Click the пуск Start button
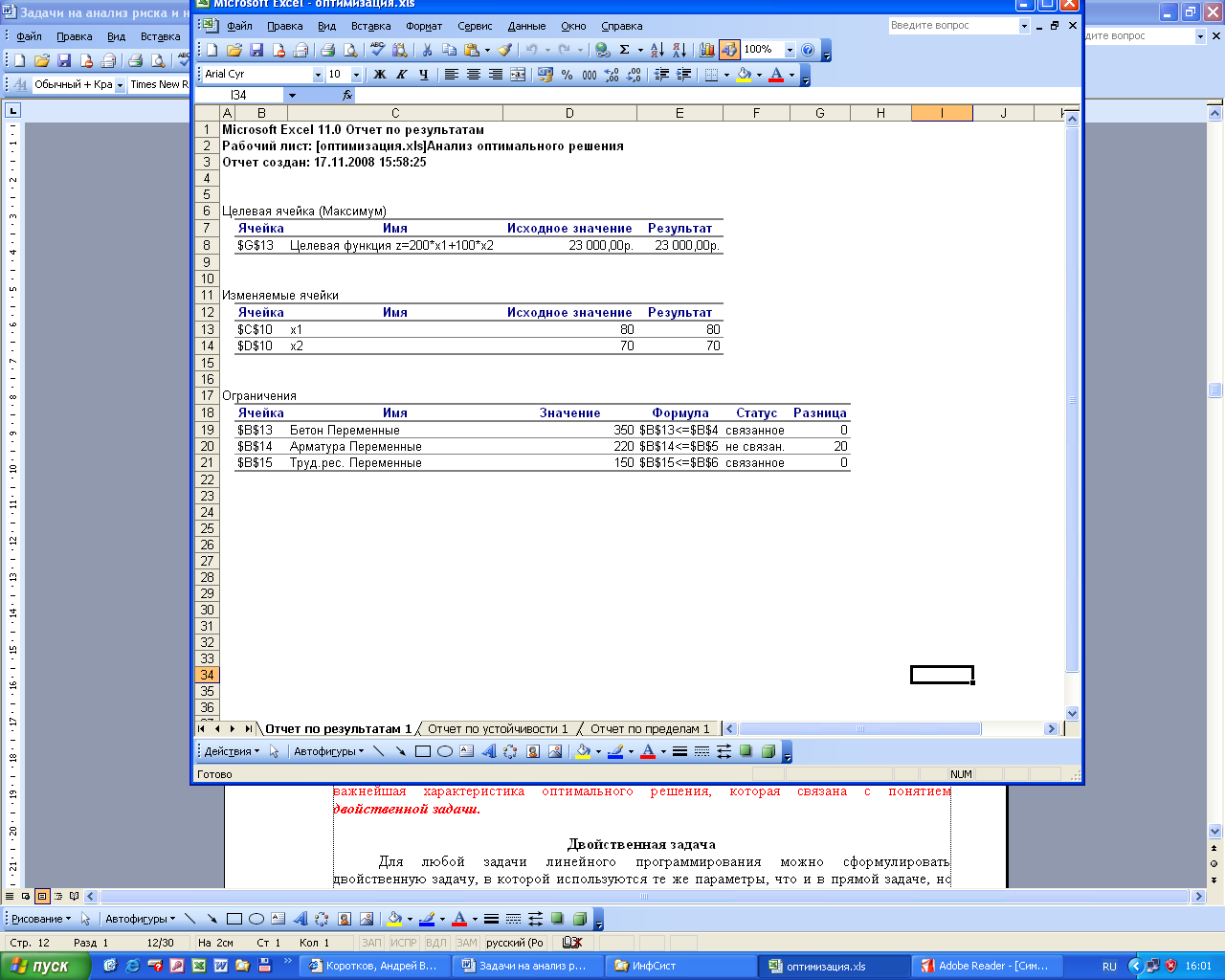The height and width of the screenshot is (980, 1225). tap(44, 966)
